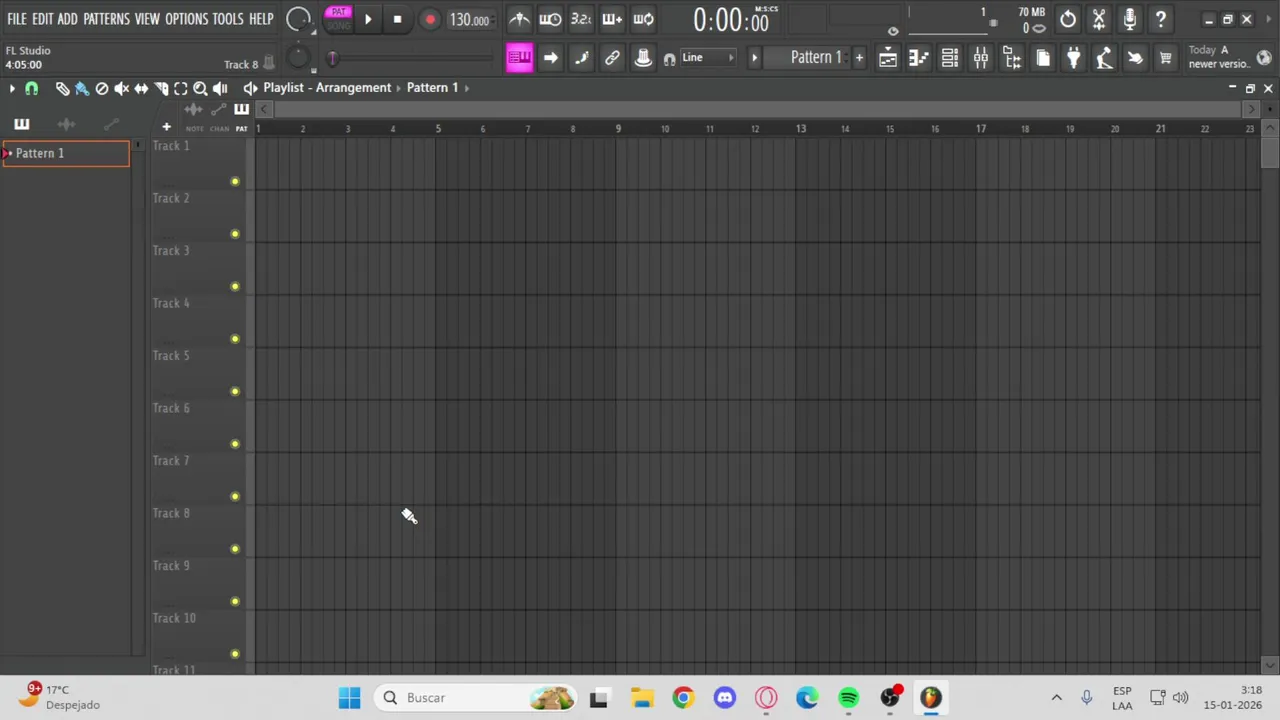Open the TOOLS menu
The image size is (1280, 720).
pyautogui.click(x=227, y=19)
